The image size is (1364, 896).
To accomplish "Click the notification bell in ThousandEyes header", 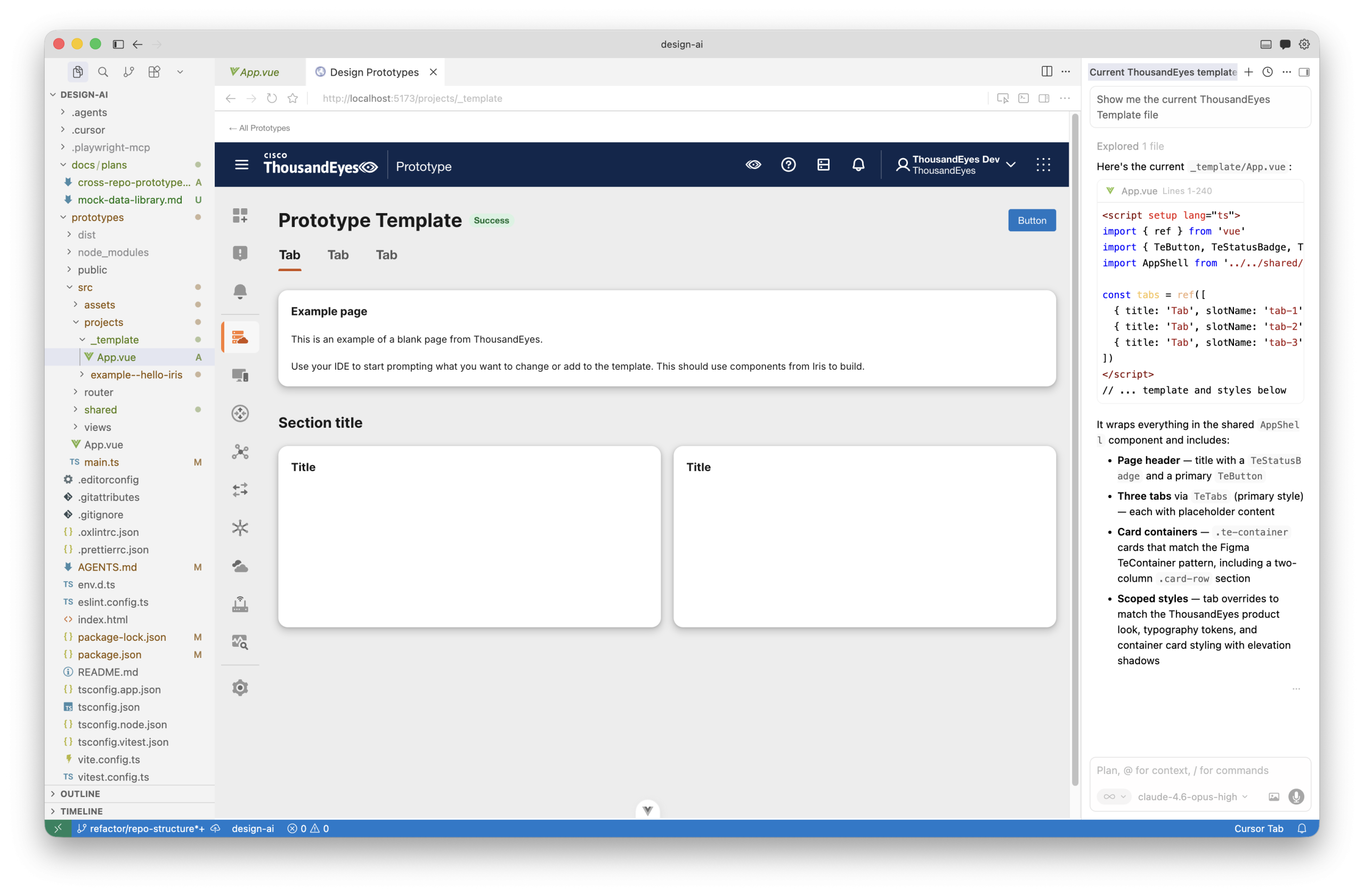I will click(x=858, y=165).
